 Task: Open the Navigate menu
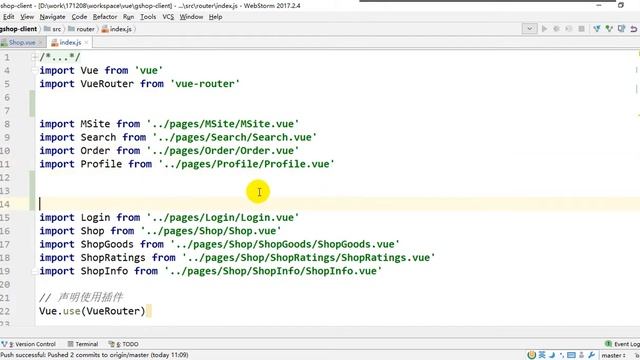[52, 17]
